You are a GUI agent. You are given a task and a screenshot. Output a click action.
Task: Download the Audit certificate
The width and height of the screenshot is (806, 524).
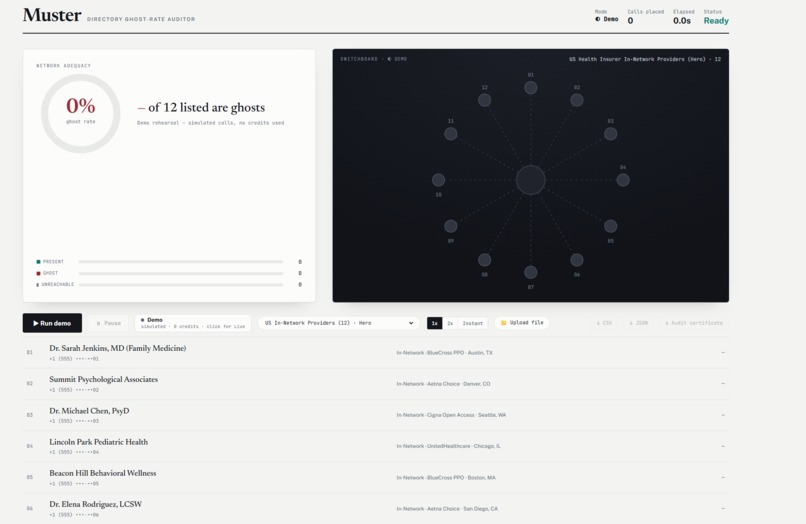pos(694,323)
